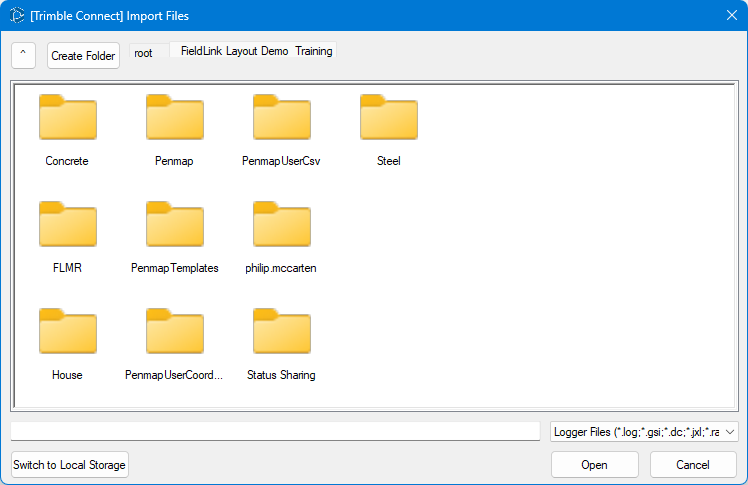748x485 pixels.
Task: Go up one folder level
Action: pyautogui.click(x=25, y=56)
